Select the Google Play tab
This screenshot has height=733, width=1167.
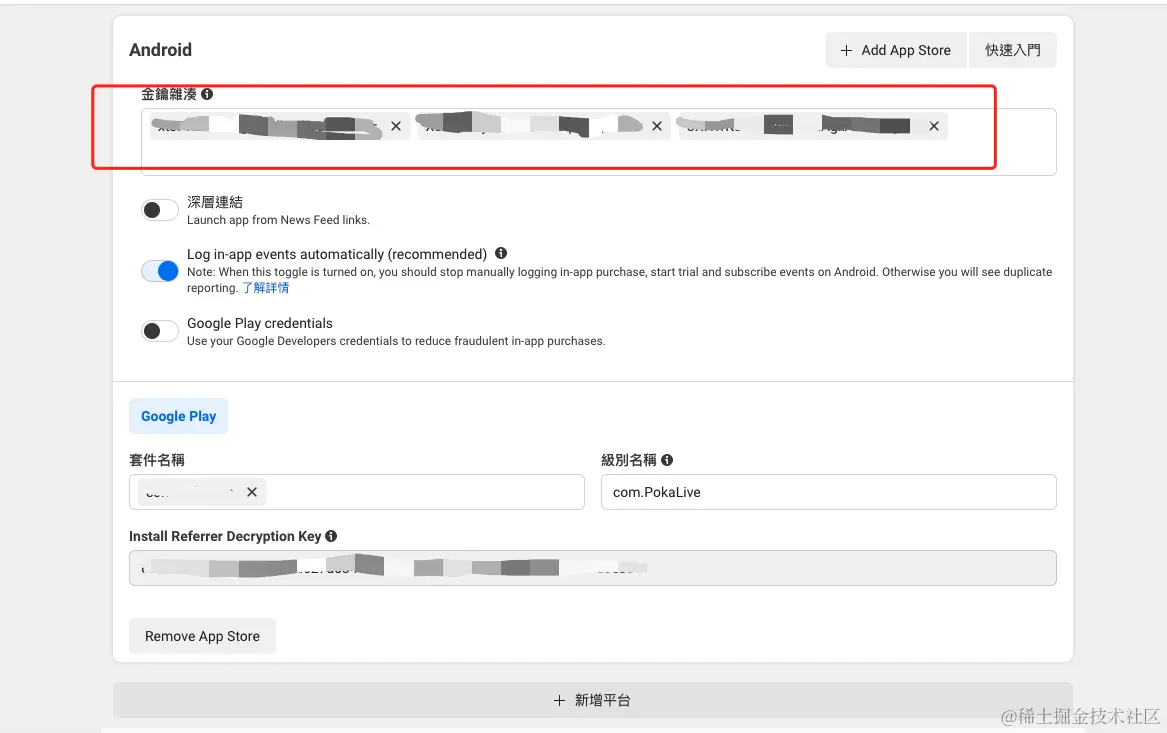179,416
